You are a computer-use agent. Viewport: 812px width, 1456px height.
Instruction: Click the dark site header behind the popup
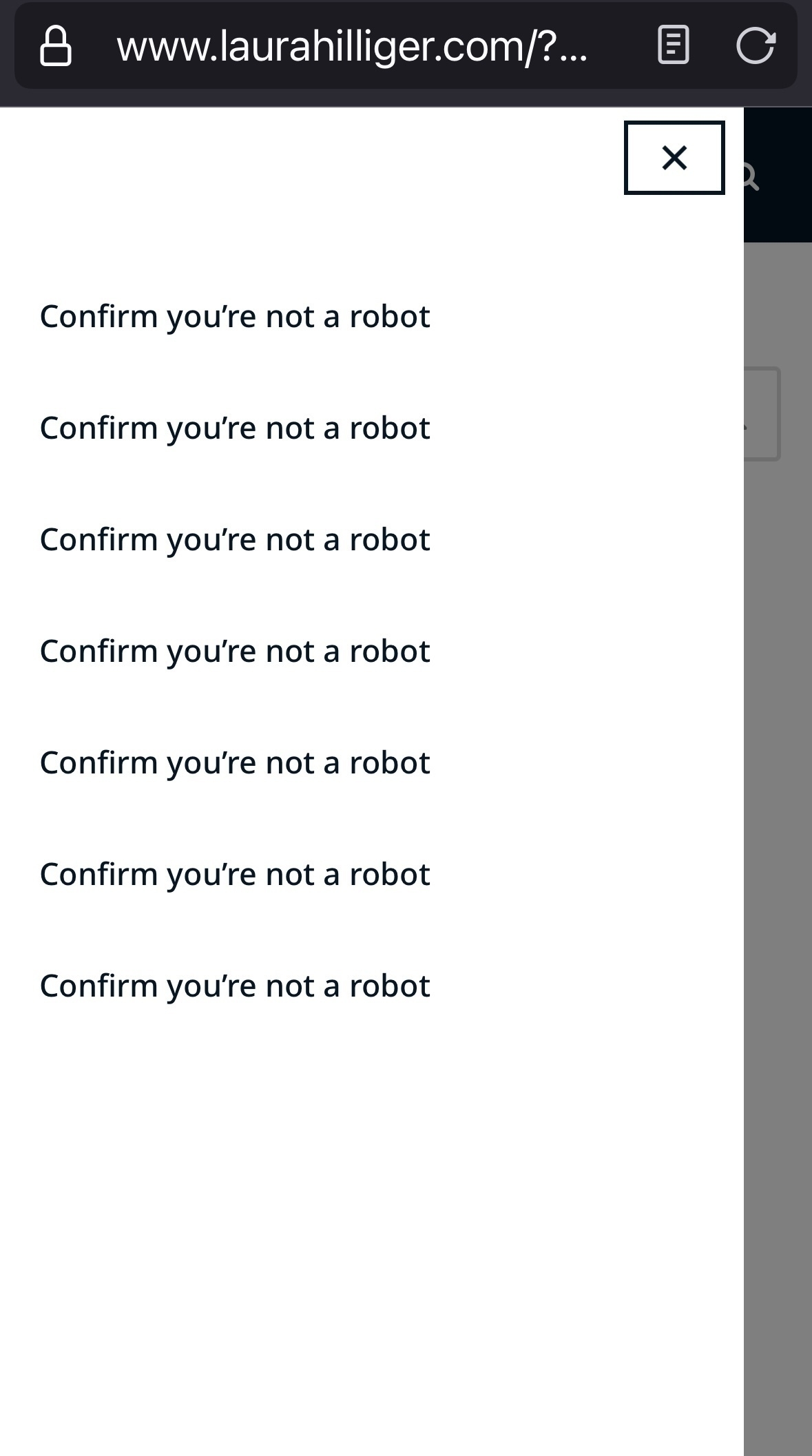pyautogui.click(x=778, y=172)
